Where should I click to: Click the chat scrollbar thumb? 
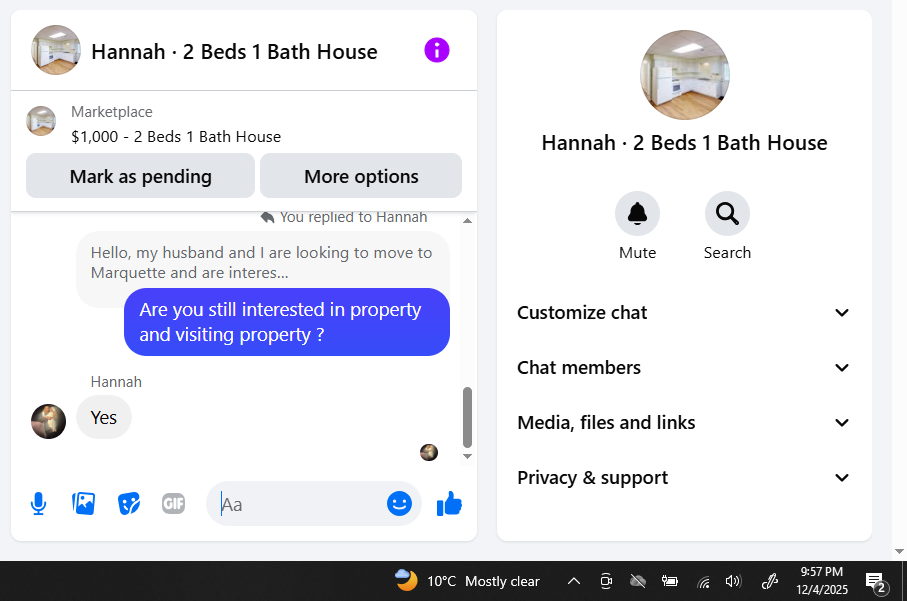pos(467,417)
